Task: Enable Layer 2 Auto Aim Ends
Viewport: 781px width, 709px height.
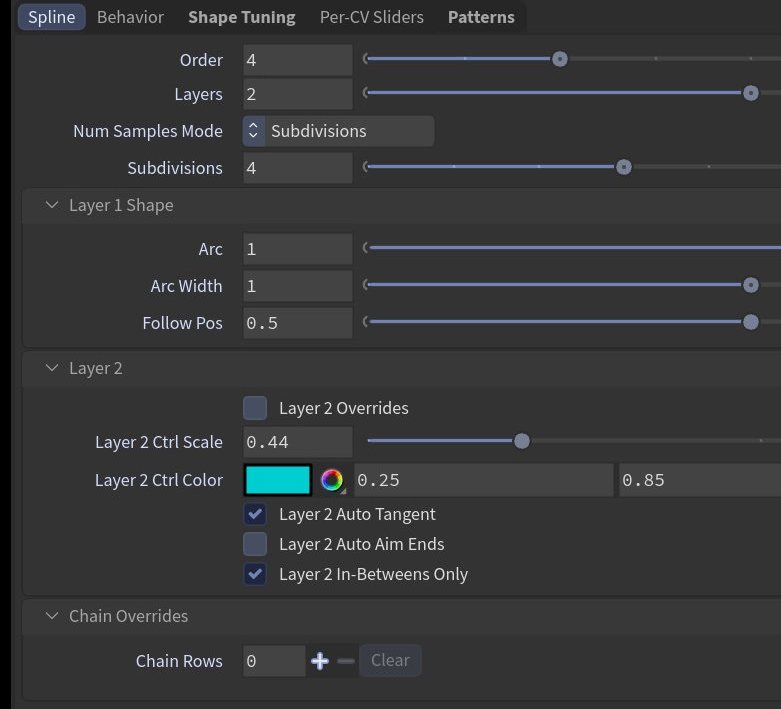Action: point(255,544)
